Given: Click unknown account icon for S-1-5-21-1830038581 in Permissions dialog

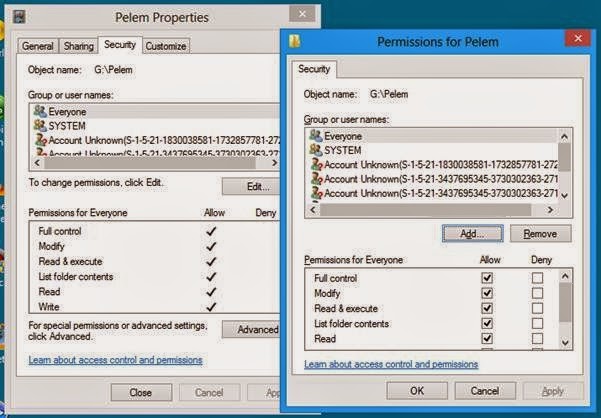Looking at the screenshot, I should 317,164.
